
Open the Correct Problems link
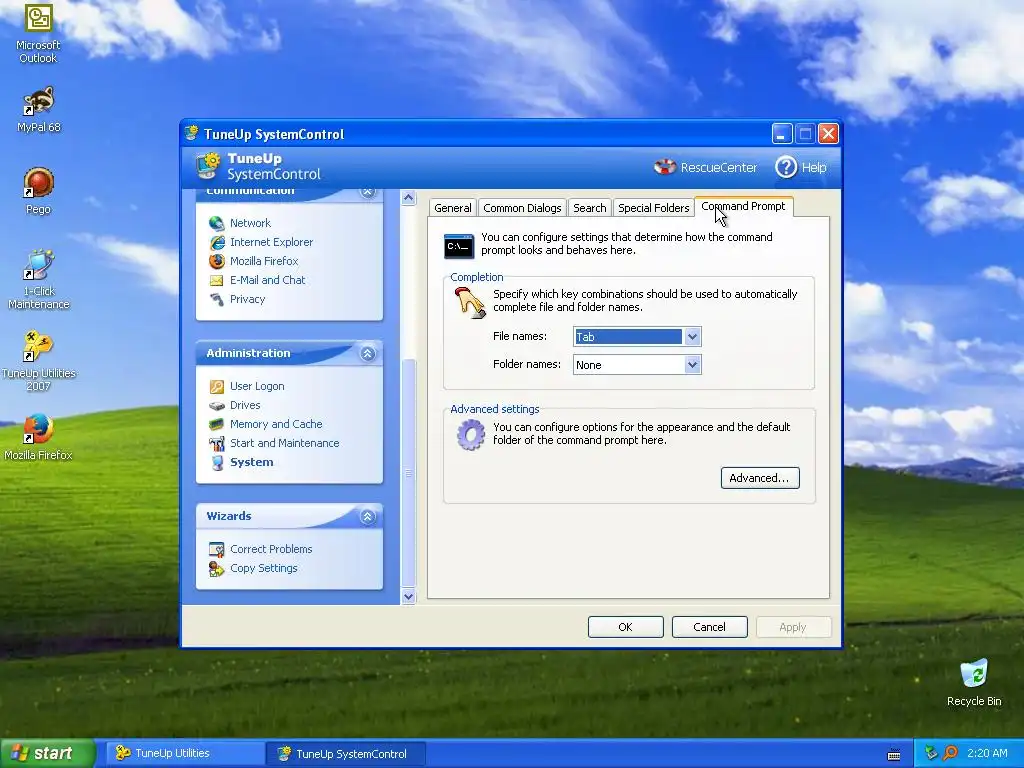click(270, 549)
